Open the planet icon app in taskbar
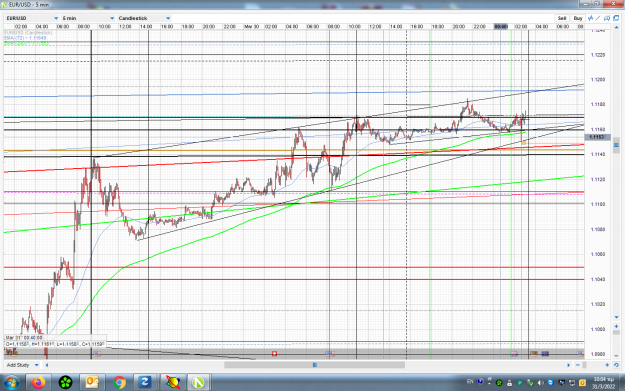Viewport: 625px width, 391px height. [x=172, y=383]
